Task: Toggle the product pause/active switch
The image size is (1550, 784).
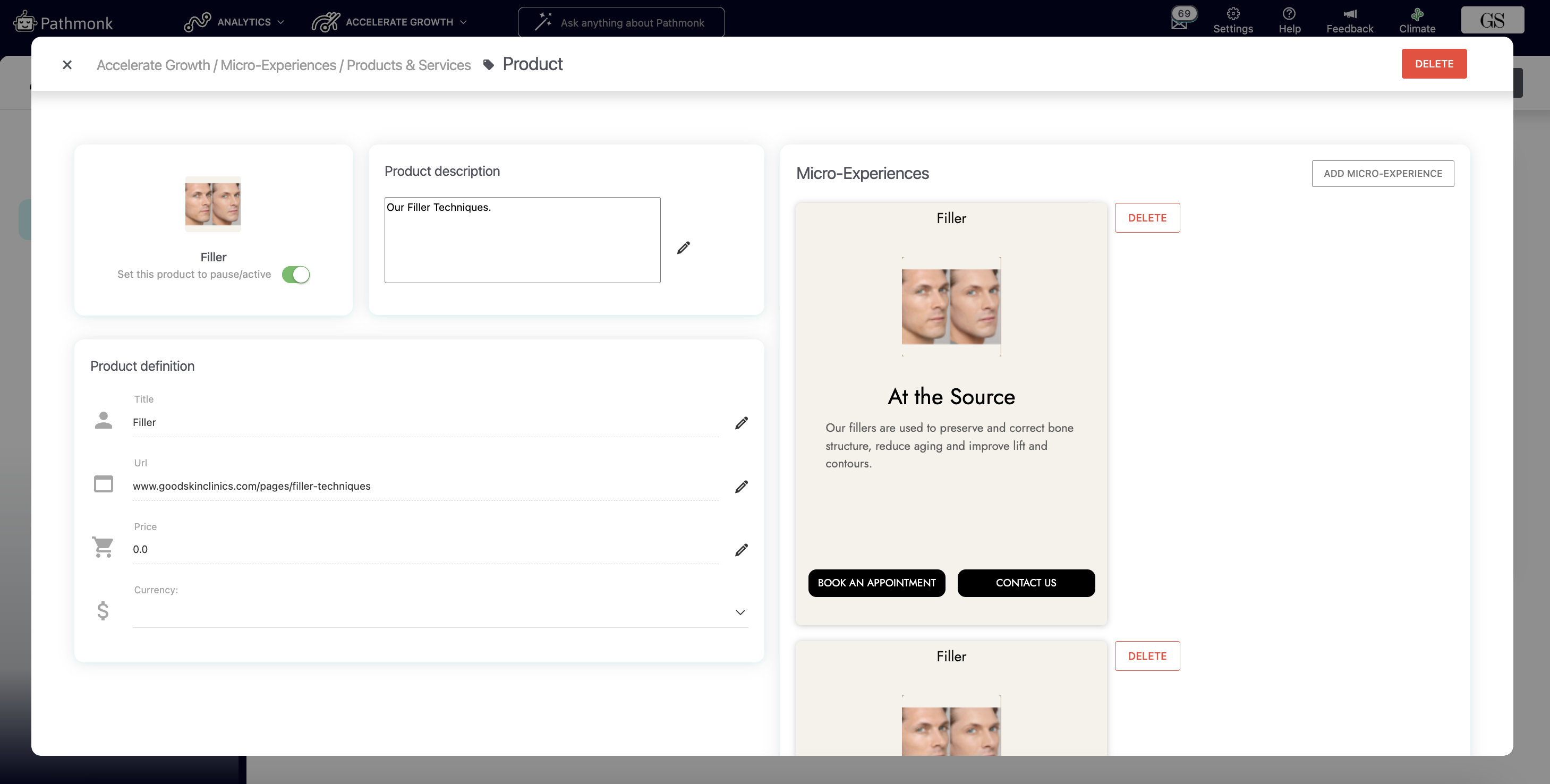Action: (295, 275)
